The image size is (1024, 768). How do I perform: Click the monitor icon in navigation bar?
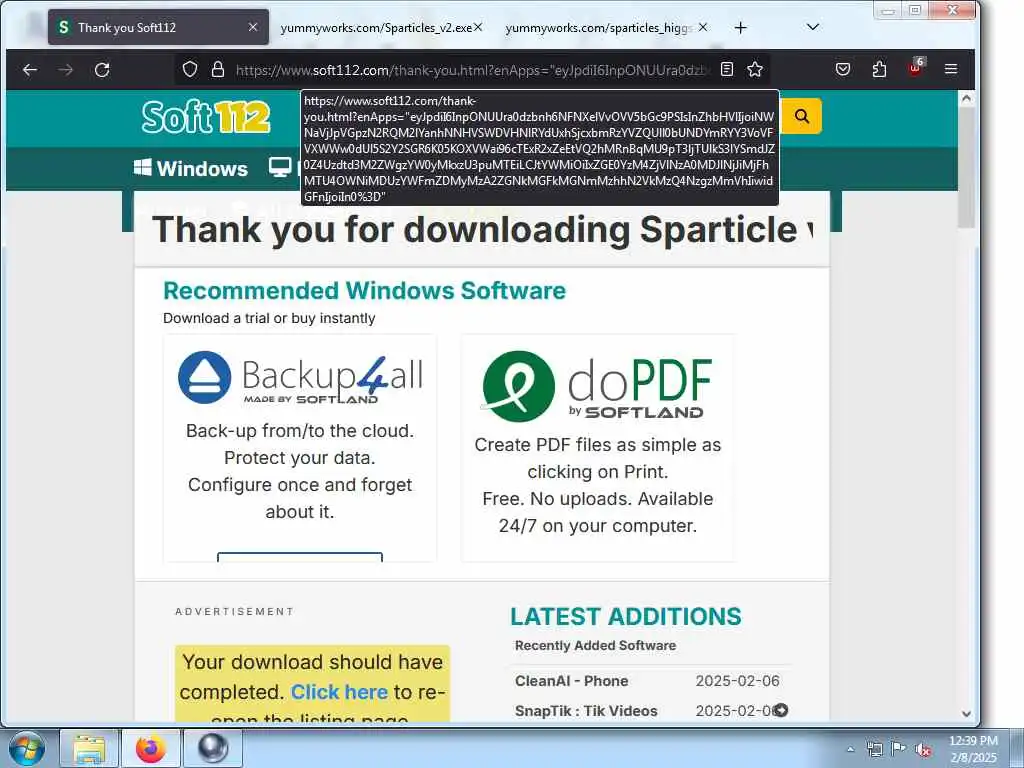[280, 168]
